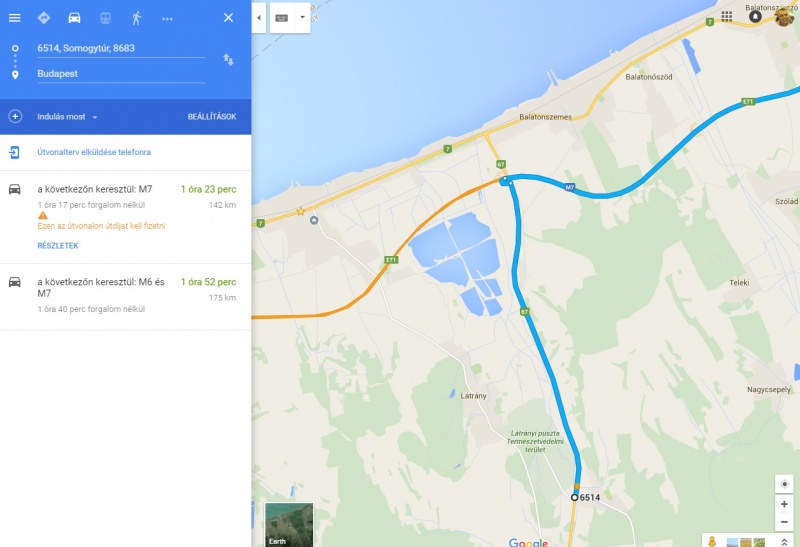
Task: Send directions to phone link
Action: click(x=94, y=152)
